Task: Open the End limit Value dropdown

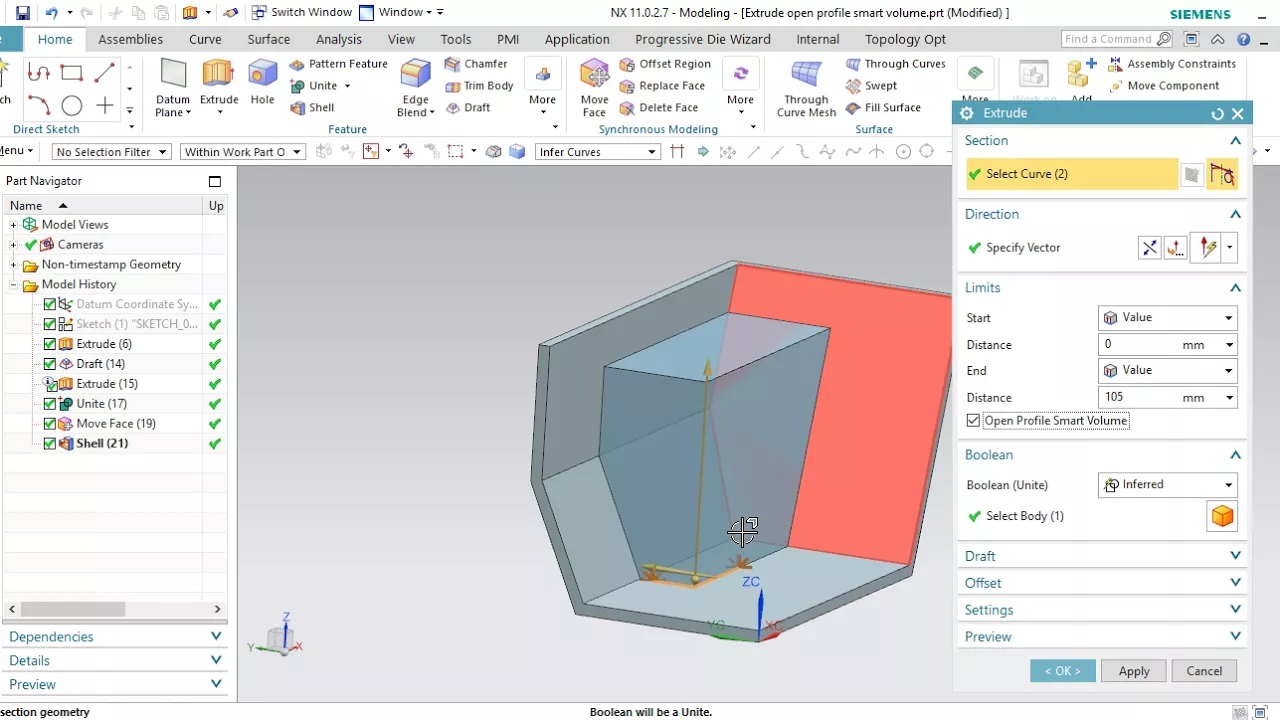Action: point(1168,371)
